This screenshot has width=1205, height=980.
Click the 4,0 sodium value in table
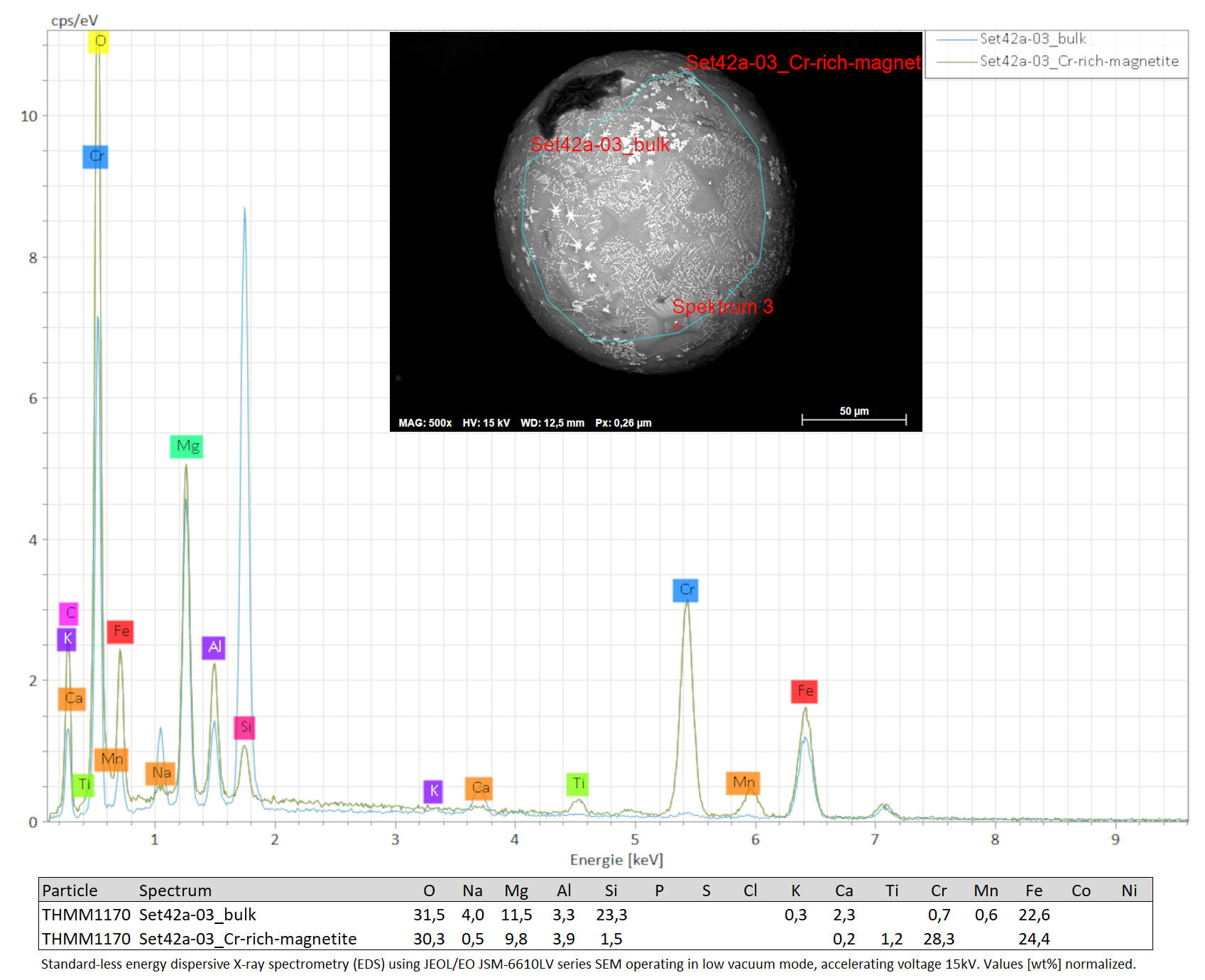tap(472, 915)
